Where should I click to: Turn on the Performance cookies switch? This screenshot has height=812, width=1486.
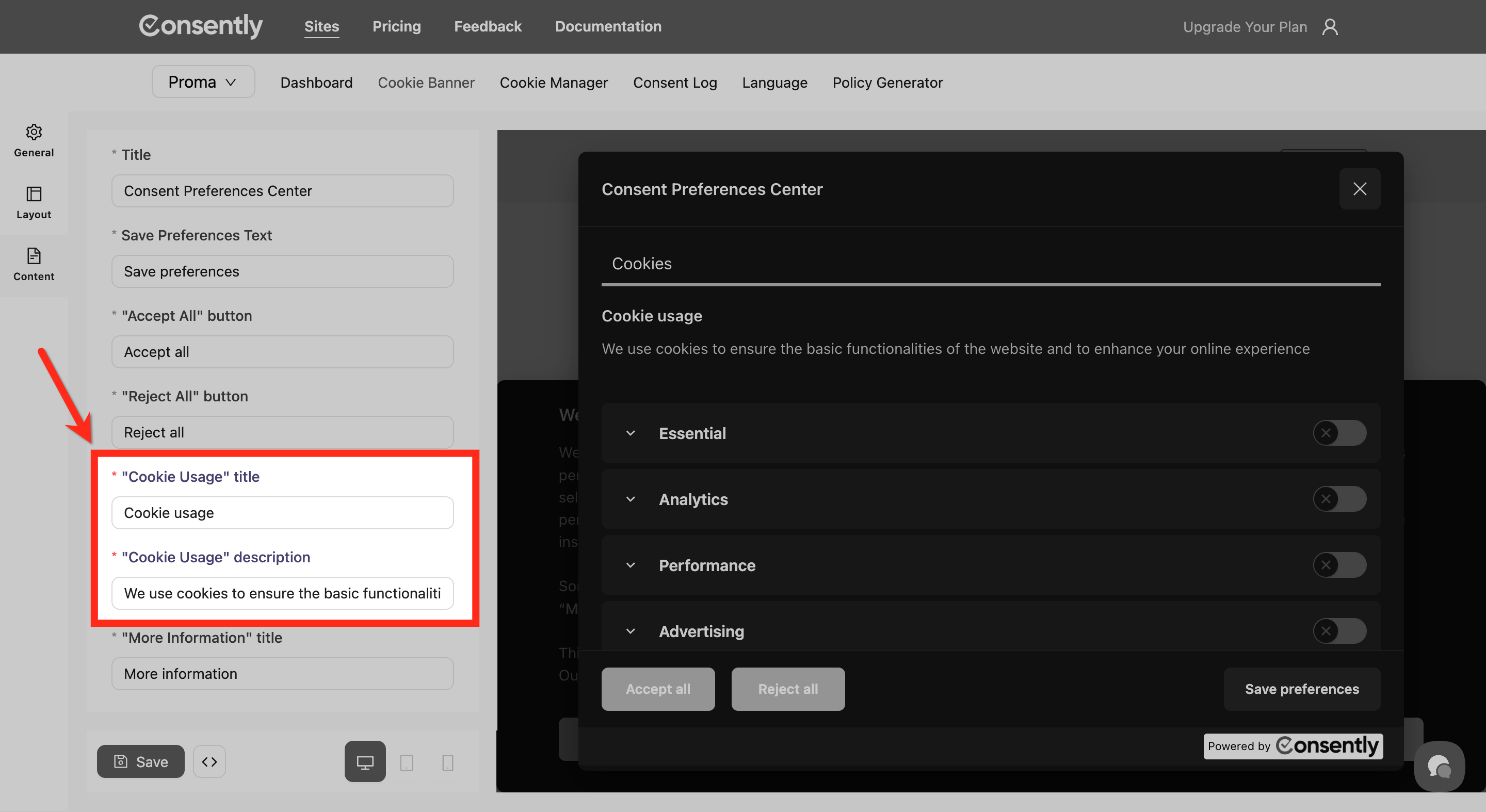click(x=1339, y=565)
